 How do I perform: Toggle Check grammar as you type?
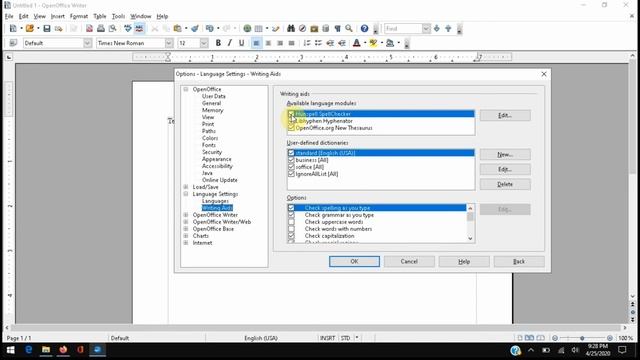(x=291, y=215)
